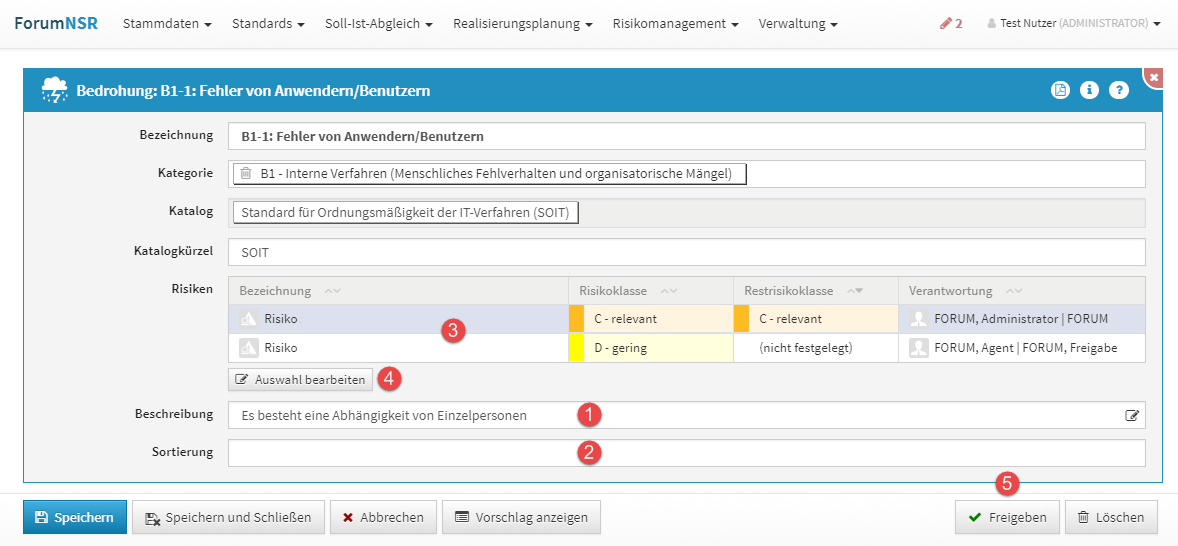
Task: Click the Speichern button
Action: (75, 517)
